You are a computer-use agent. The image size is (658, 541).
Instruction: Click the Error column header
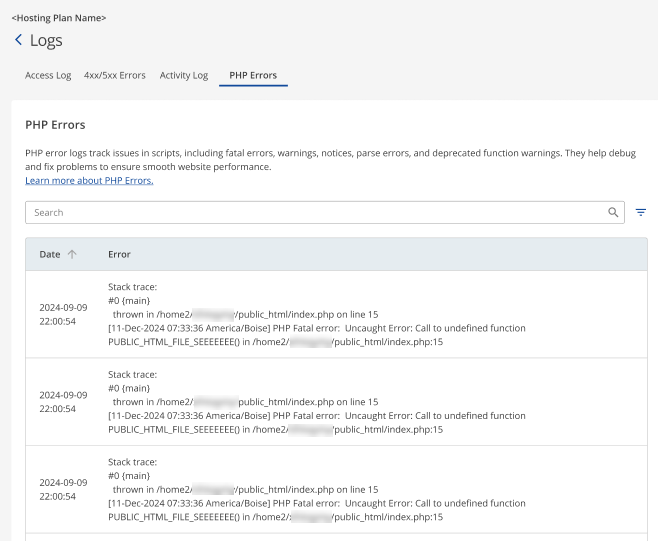click(x=119, y=254)
